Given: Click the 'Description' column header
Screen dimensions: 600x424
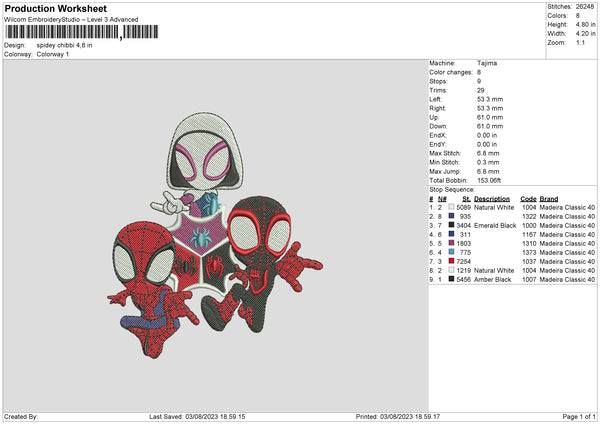Looking at the screenshot, I should point(492,199).
